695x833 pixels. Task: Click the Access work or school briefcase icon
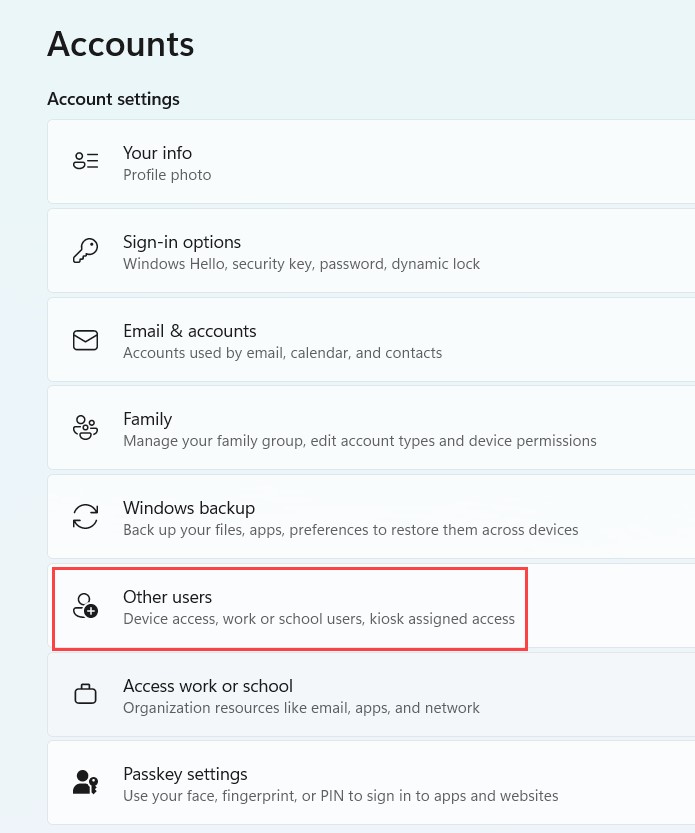86,694
